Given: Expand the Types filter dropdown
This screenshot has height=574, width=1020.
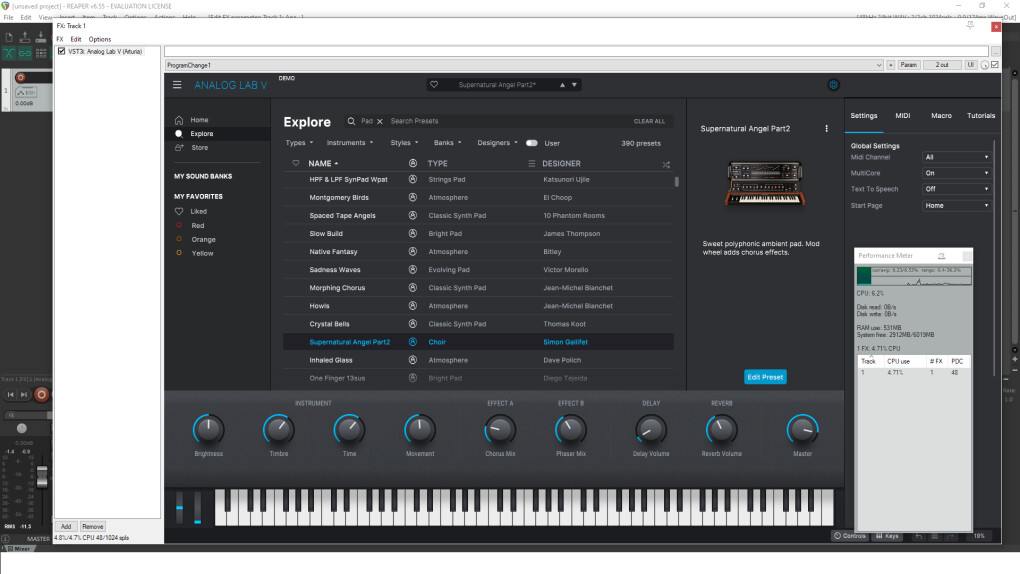Looking at the screenshot, I should [x=299, y=143].
